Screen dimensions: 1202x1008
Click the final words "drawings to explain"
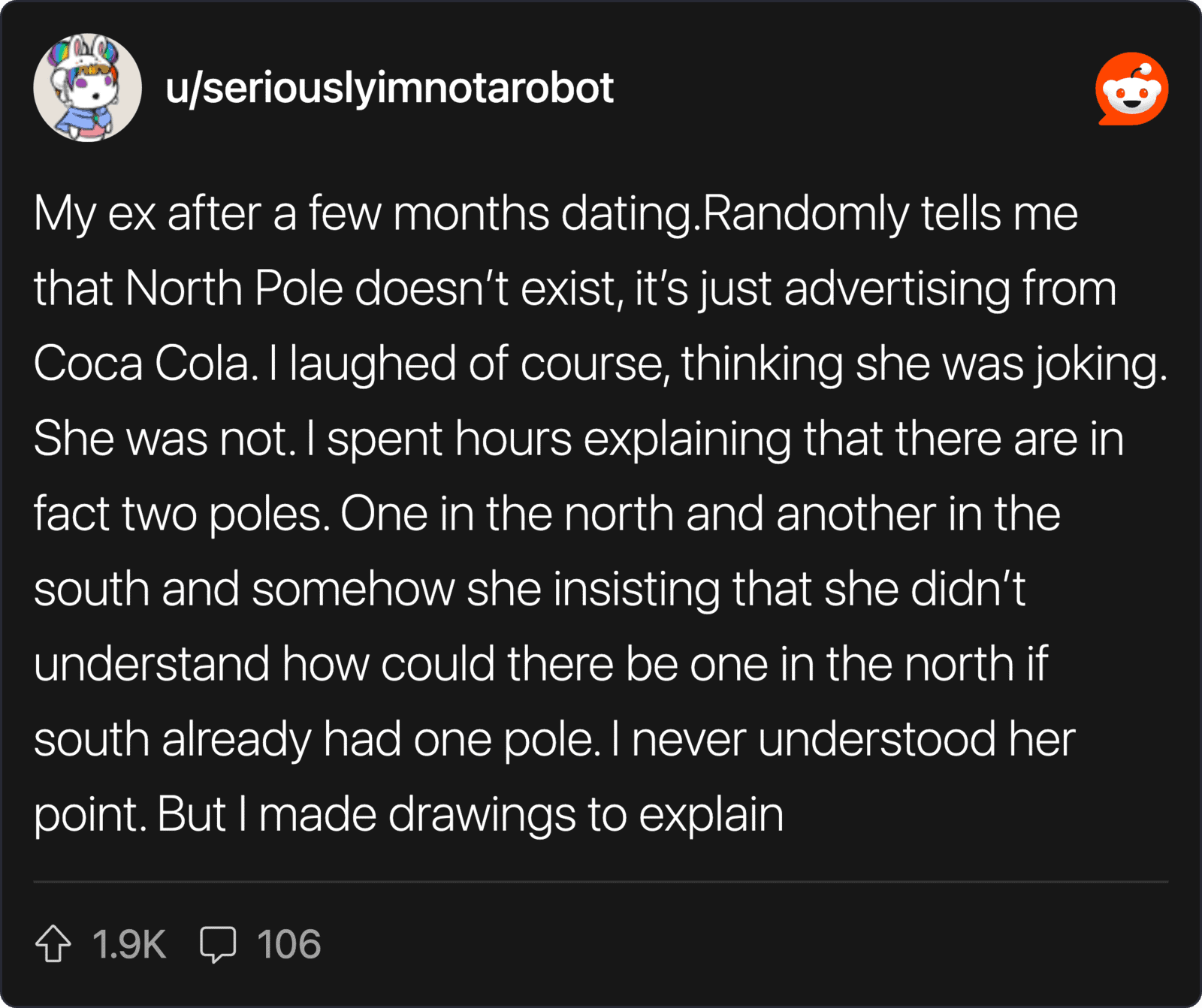tap(586, 815)
